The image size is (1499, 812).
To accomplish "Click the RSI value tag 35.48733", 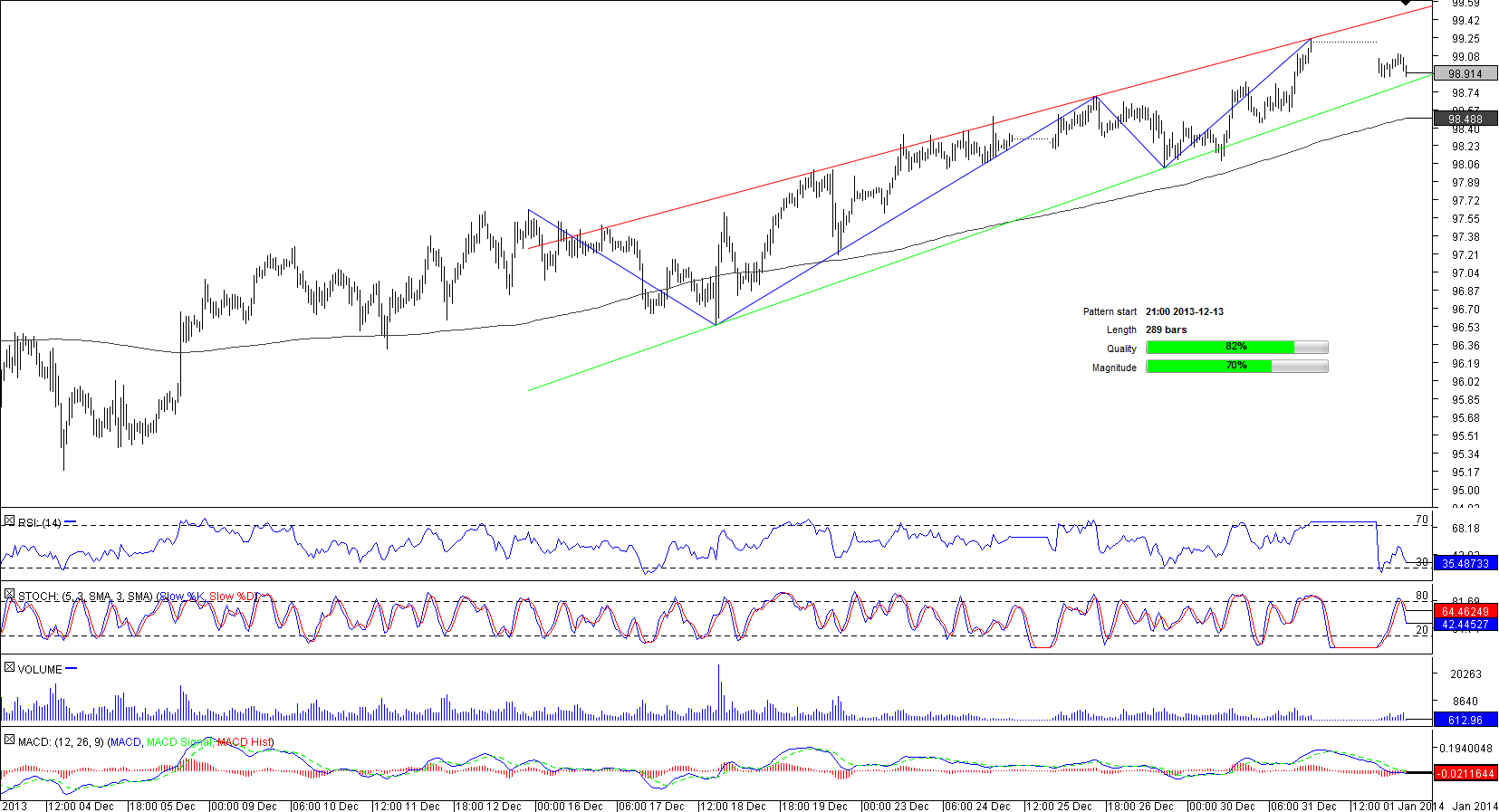I will coord(1465,564).
